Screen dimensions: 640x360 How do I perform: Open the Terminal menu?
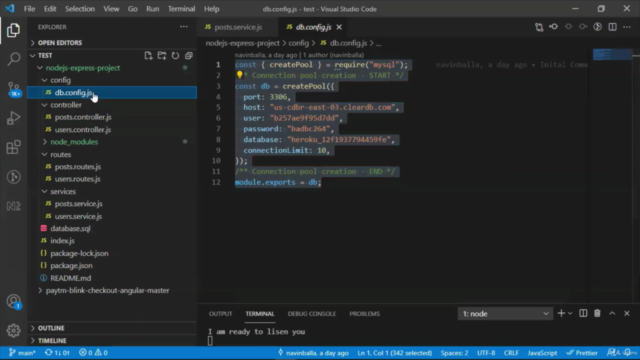coord(181,9)
